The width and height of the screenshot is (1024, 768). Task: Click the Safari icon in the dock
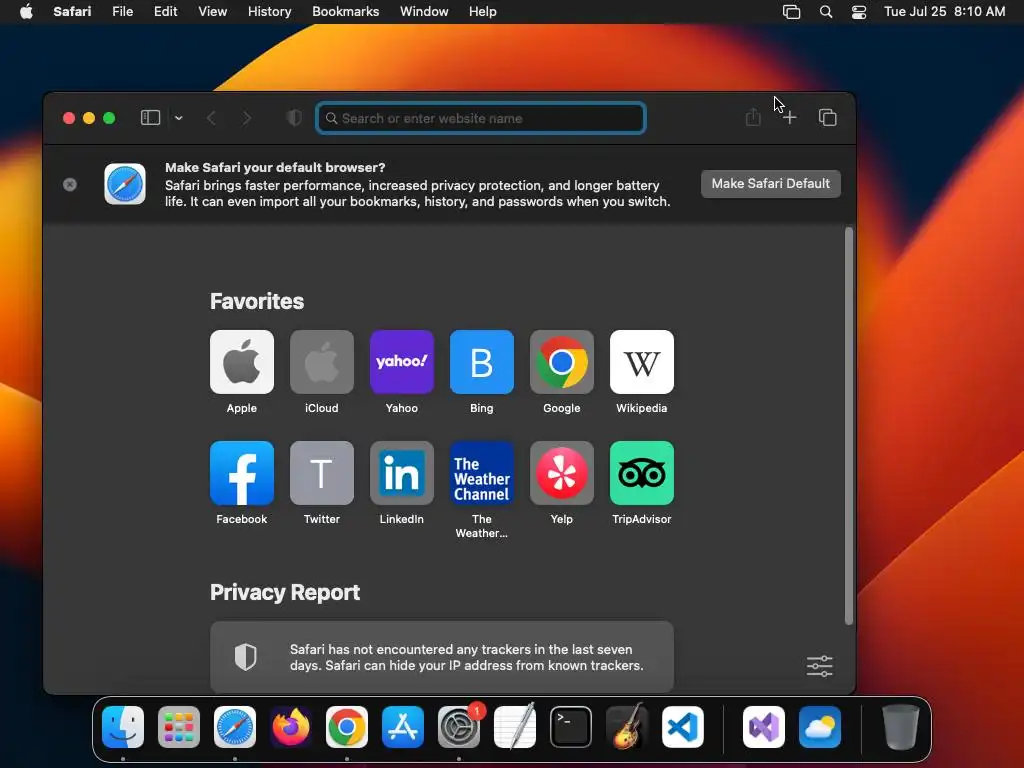[235, 727]
